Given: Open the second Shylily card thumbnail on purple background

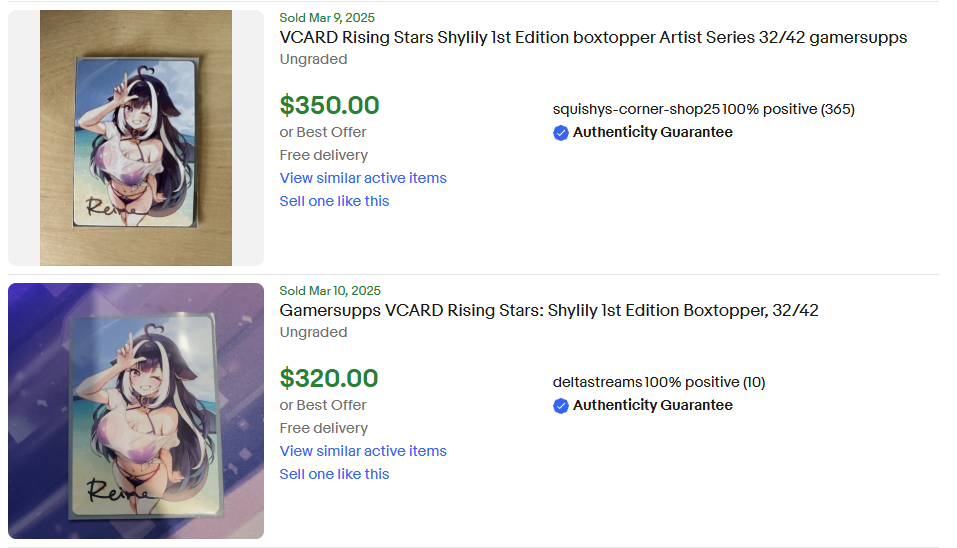Looking at the screenshot, I should (136, 411).
